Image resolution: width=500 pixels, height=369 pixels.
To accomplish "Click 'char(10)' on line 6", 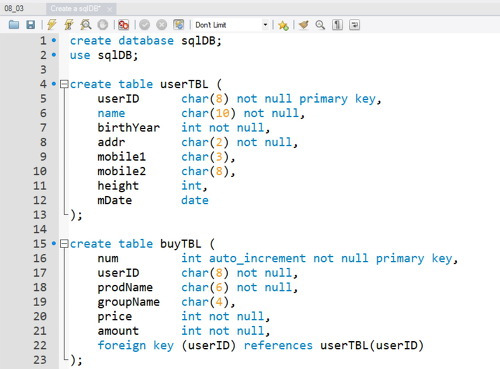I will [208, 113].
